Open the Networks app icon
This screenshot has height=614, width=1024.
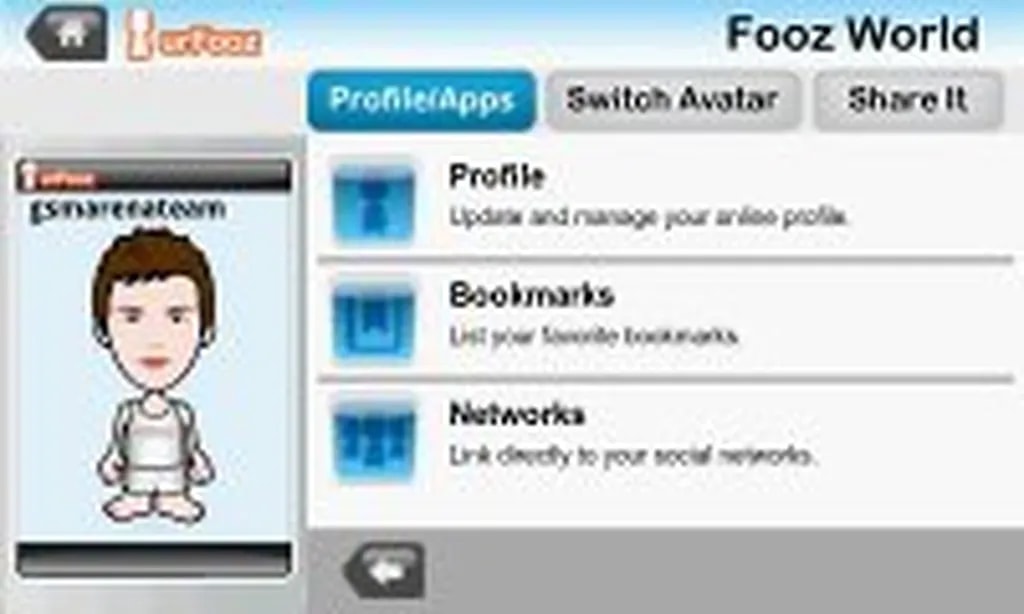tap(374, 439)
